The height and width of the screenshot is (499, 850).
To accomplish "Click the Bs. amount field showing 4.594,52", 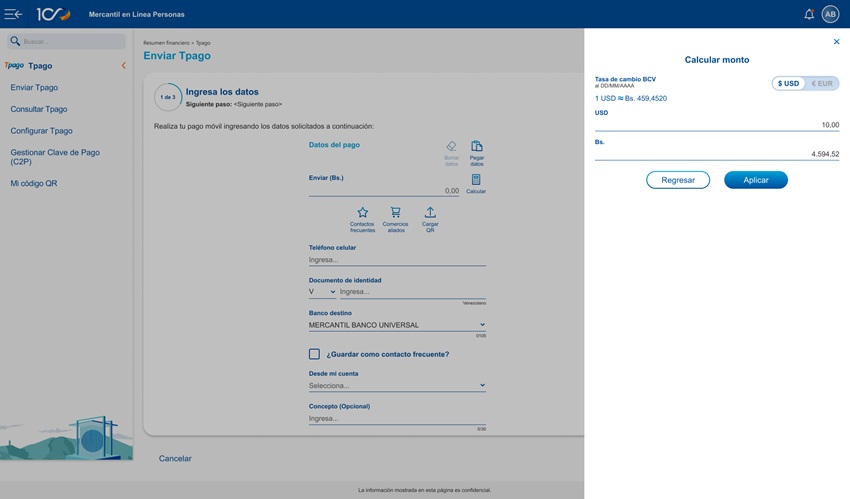I will click(x=717, y=154).
